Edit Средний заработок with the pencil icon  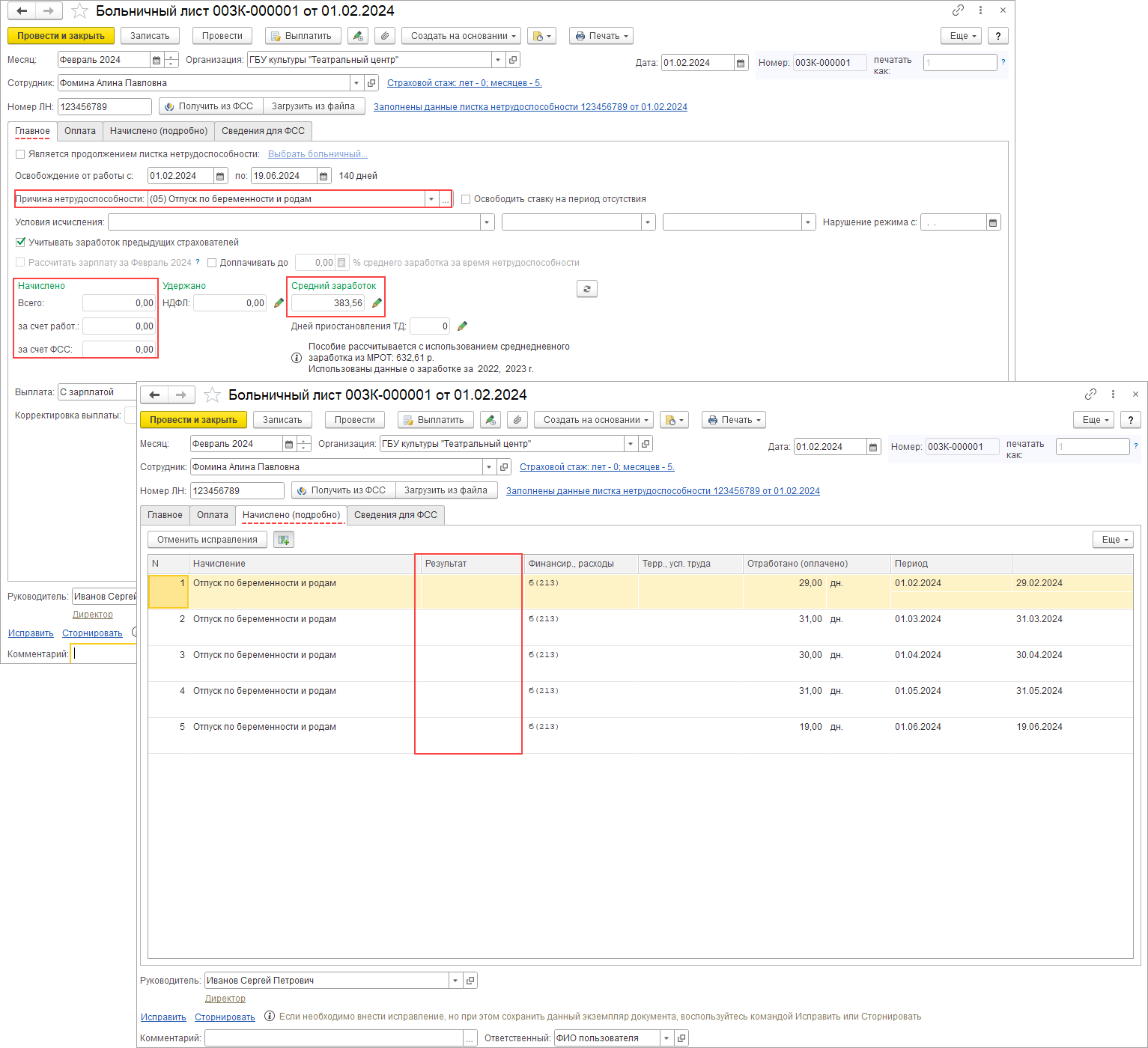click(x=377, y=303)
